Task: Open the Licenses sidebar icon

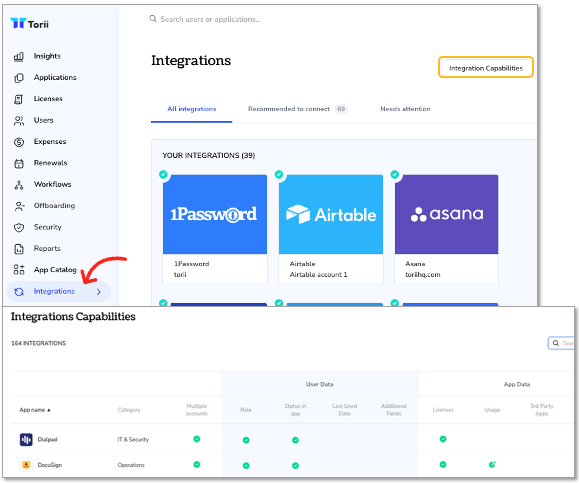Action: point(19,99)
